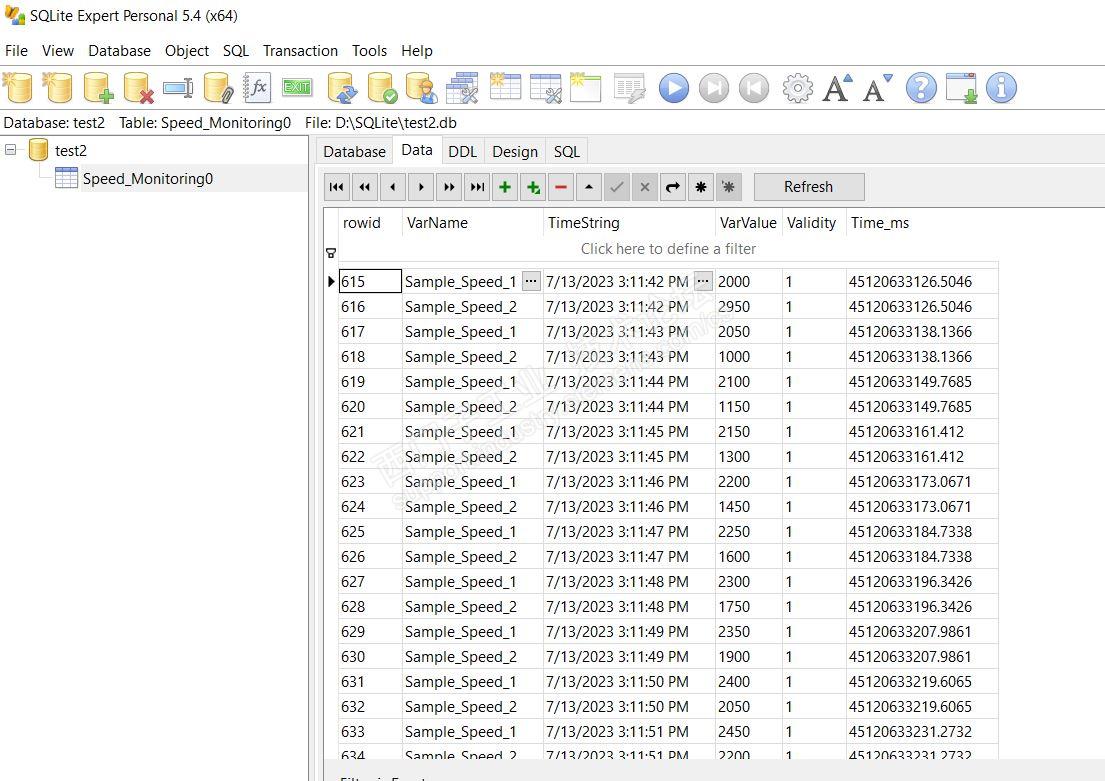Screen dimensions: 1105x781
Task: Open the Tools menu
Action: click(x=369, y=51)
